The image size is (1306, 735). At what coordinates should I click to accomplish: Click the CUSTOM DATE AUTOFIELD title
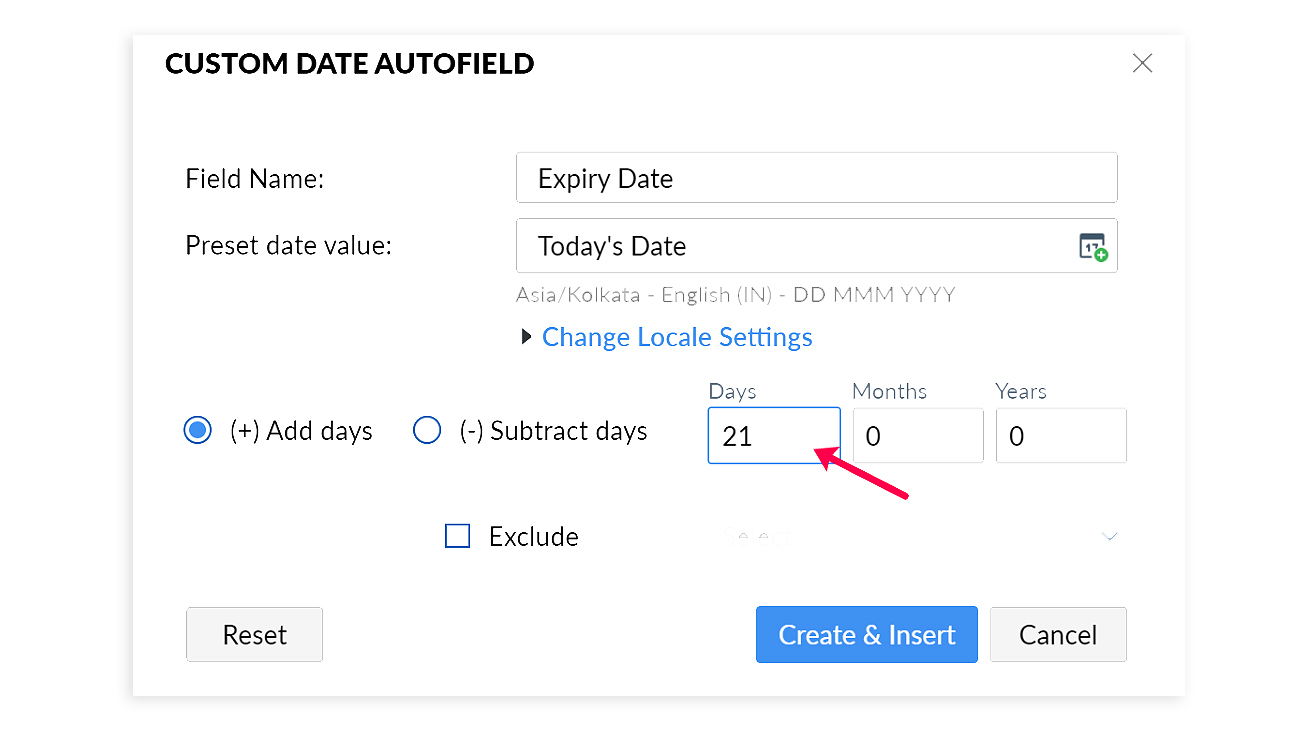349,64
